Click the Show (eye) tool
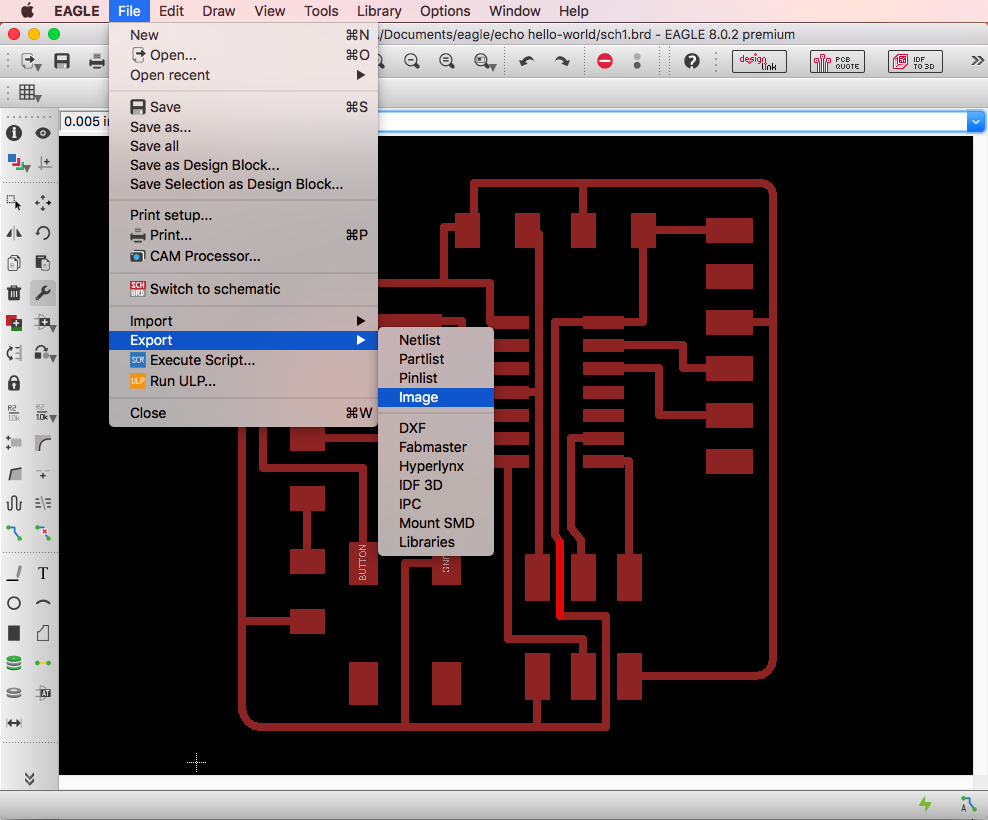This screenshot has width=988, height=820. [43, 133]
